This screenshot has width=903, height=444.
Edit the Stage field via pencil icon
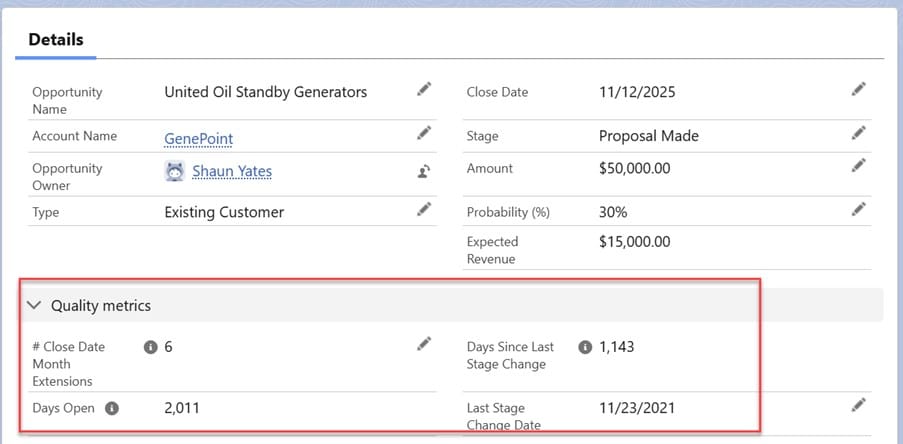[x=858, y=133]
